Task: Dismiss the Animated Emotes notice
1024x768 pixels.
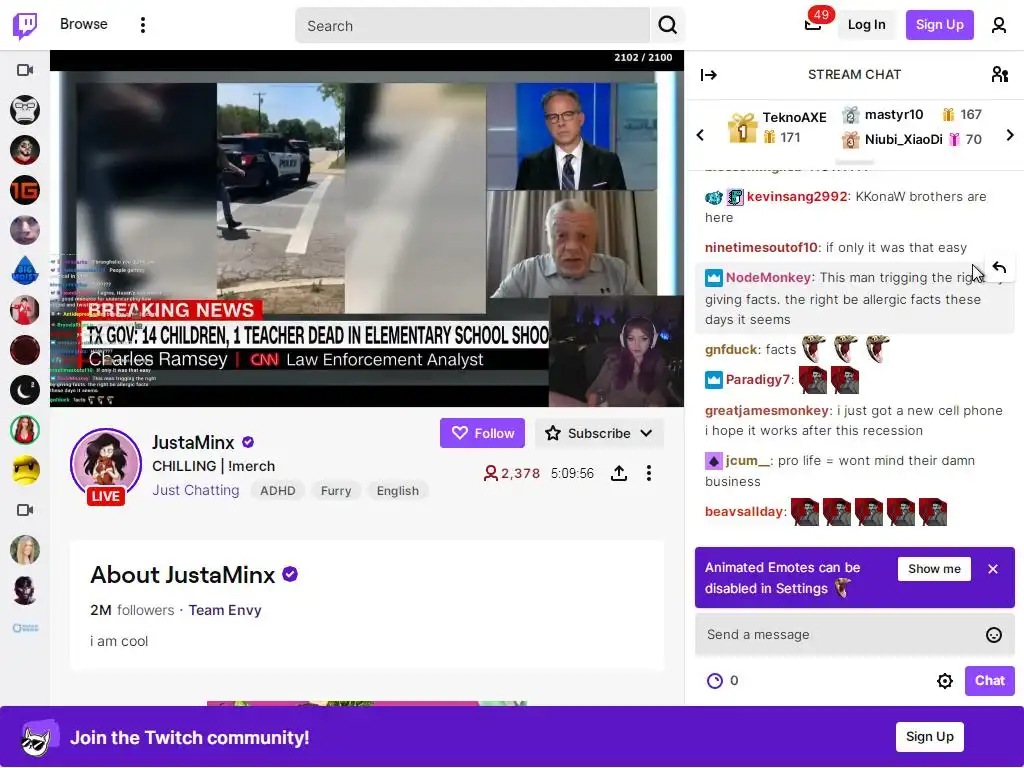Action: point(993,569)
